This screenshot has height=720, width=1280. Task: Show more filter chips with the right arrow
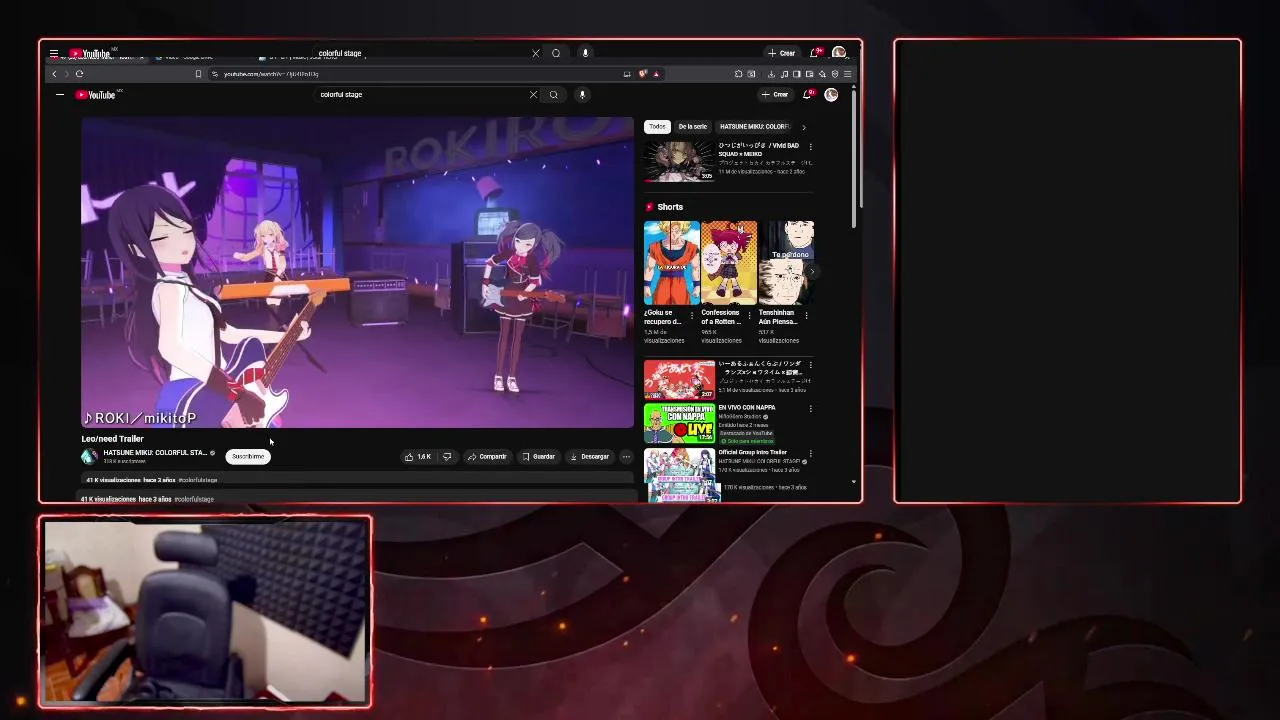[804, 127]
